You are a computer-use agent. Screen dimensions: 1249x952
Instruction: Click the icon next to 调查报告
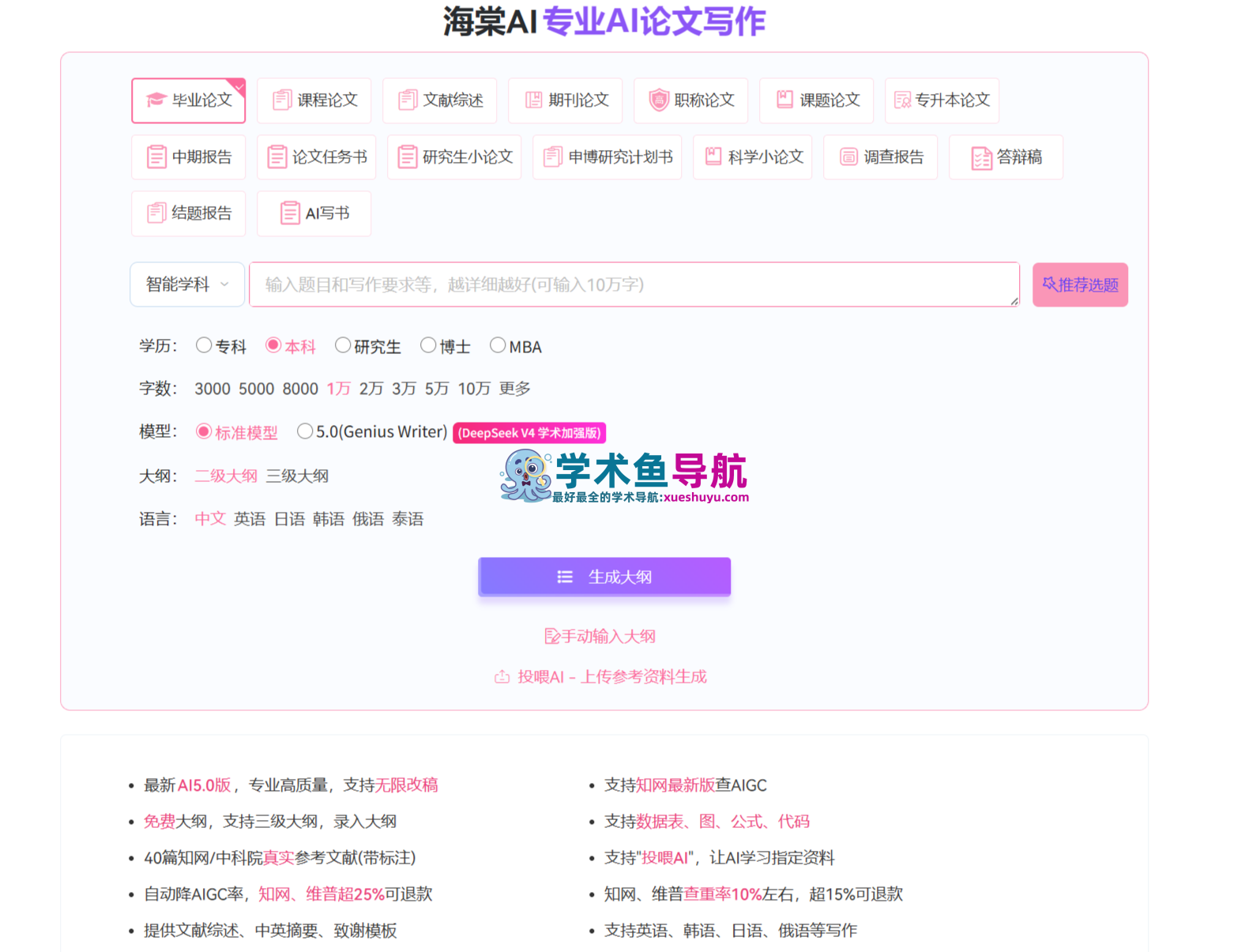tap(848, 156)
